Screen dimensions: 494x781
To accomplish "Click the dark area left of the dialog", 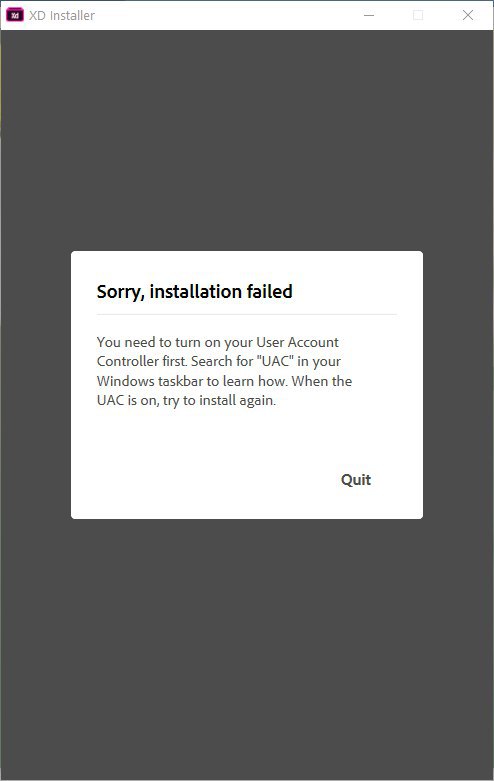I will click(36, 385).
